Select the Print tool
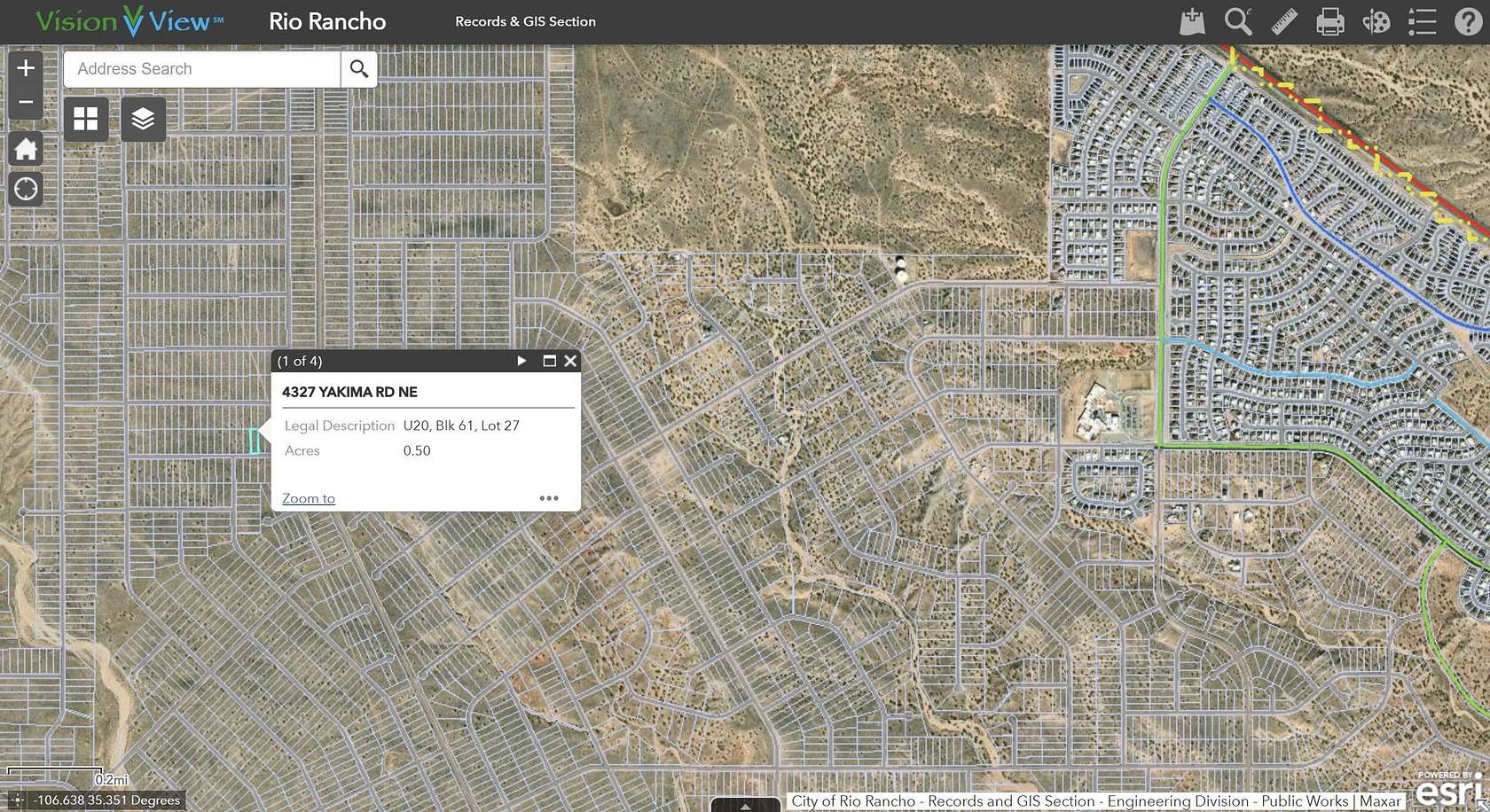Screen dimensions: 1490x812 pyautogui.click(x=1329, y=20)
